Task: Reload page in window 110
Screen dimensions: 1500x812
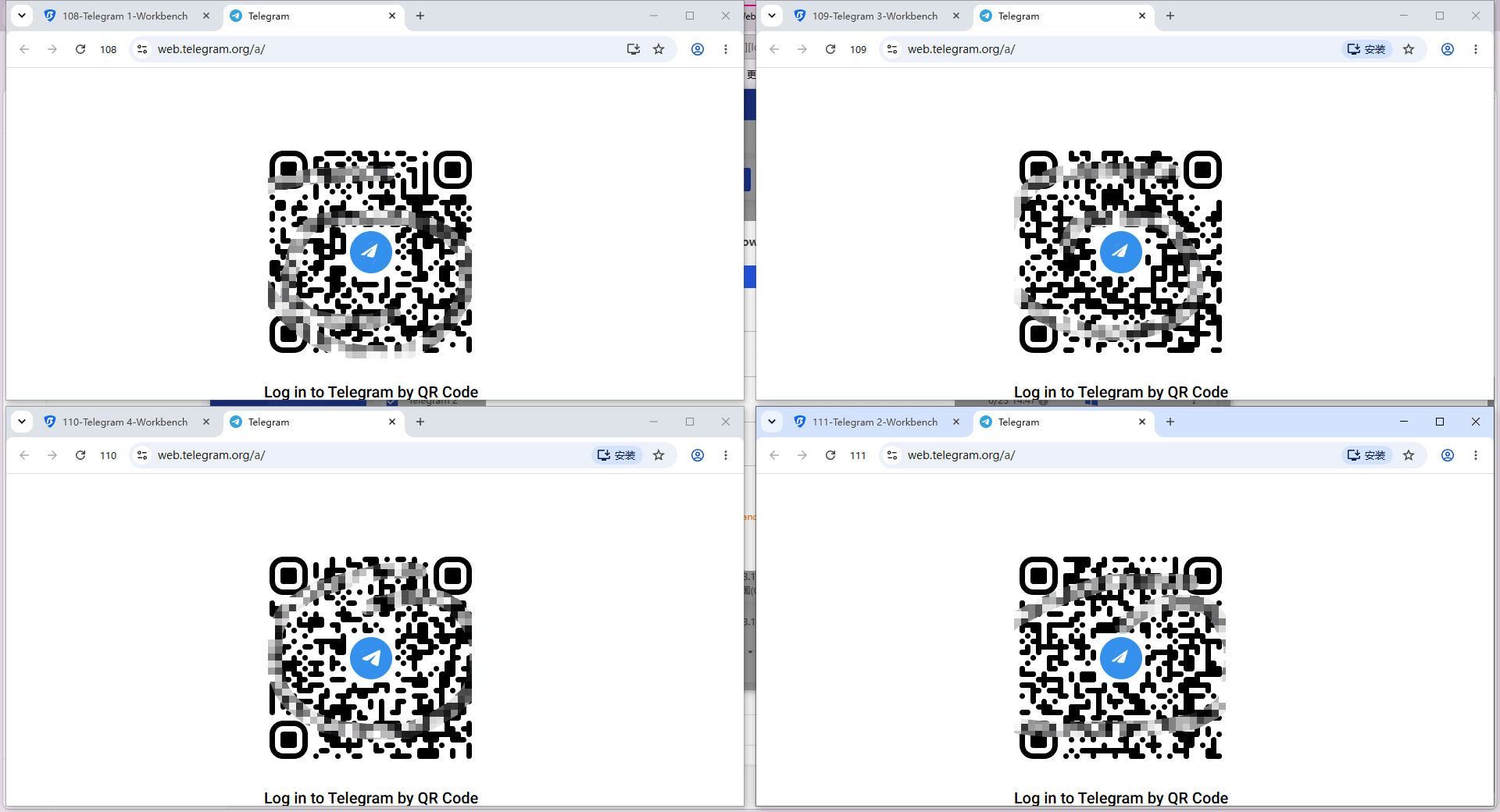Action: pos(80,455)
